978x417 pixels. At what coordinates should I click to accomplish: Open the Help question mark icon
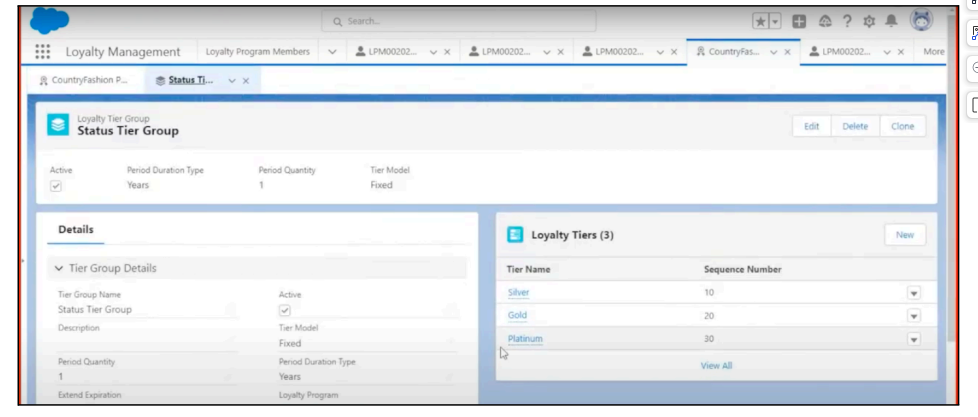(846, 21)
